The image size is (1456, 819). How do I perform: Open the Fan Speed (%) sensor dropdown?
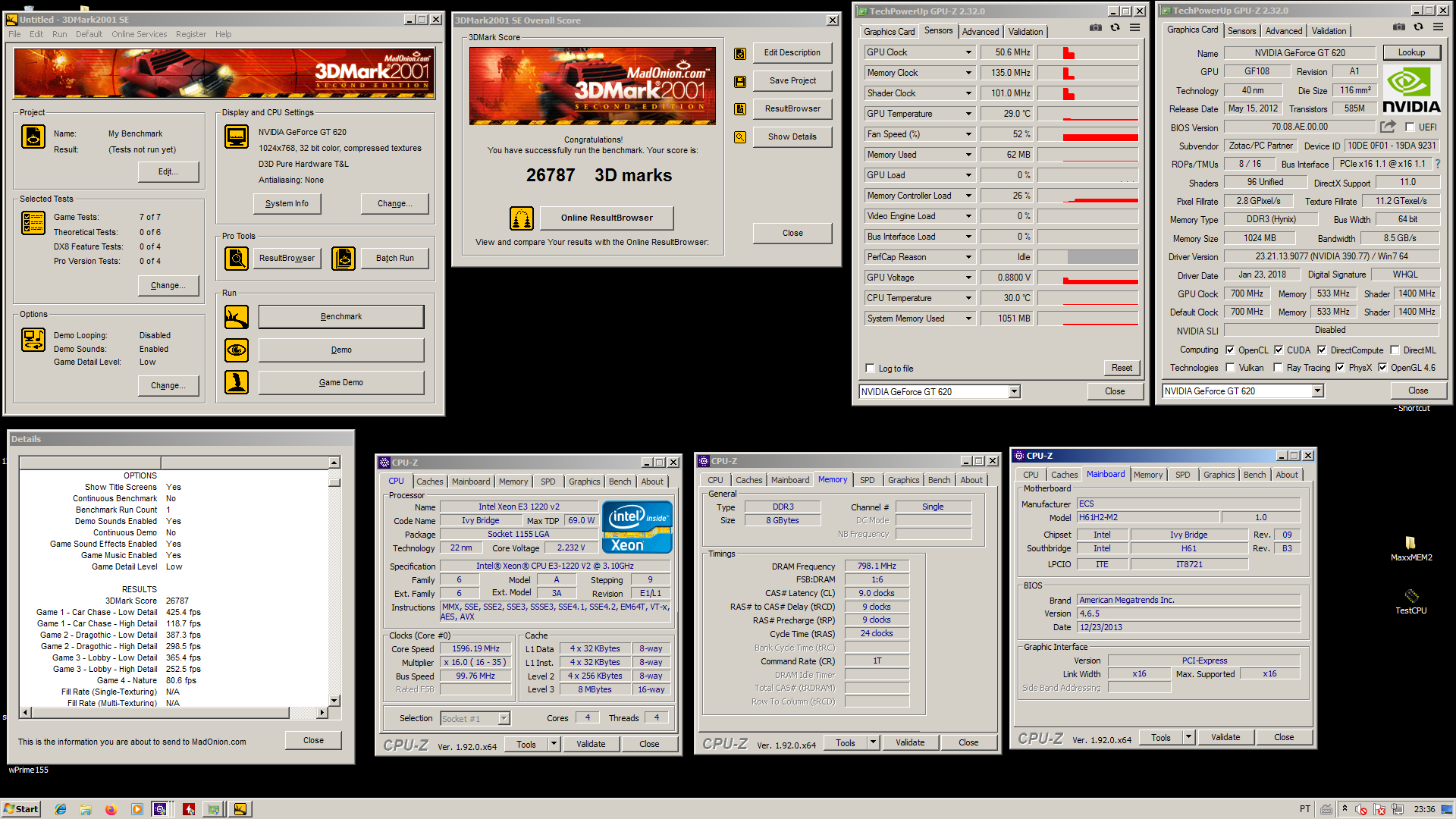coord(968,134)
